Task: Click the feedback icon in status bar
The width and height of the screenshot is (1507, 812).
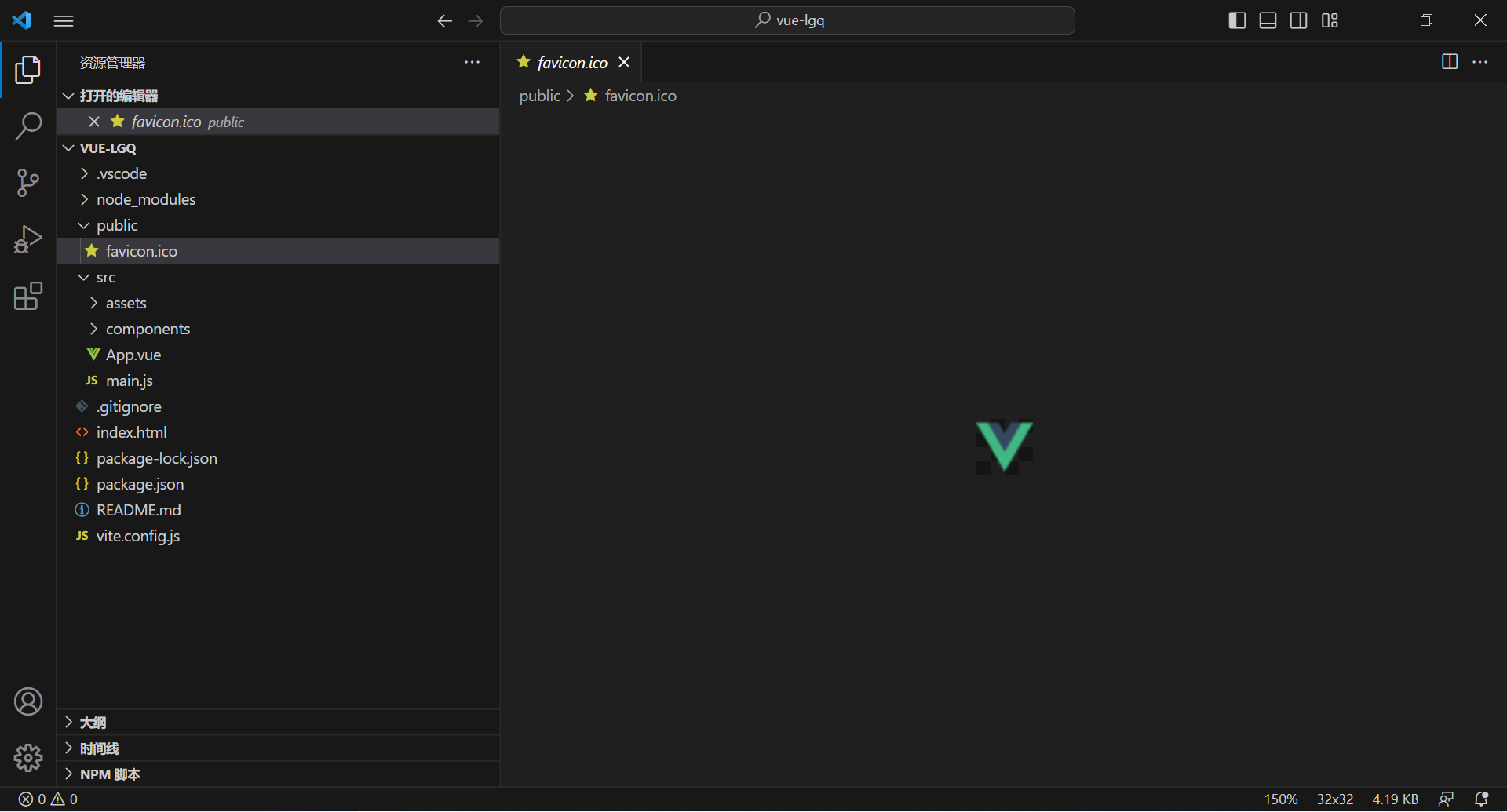Action: coord(1447,799)
